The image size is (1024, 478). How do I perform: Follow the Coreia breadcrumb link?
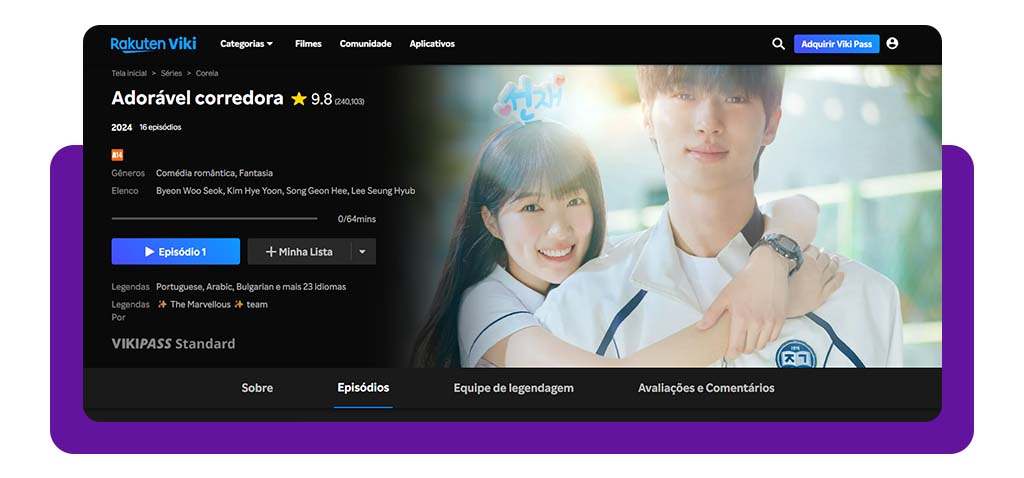207,73
